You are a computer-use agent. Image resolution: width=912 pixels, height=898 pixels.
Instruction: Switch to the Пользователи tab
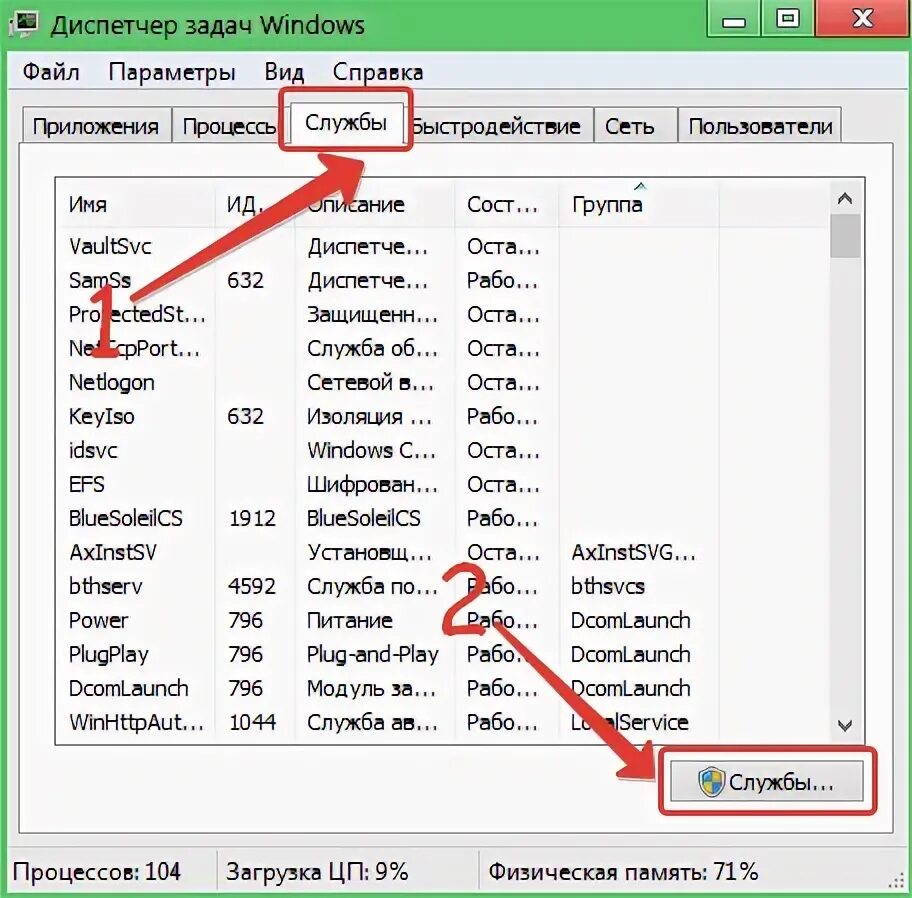tap(760, 126)
